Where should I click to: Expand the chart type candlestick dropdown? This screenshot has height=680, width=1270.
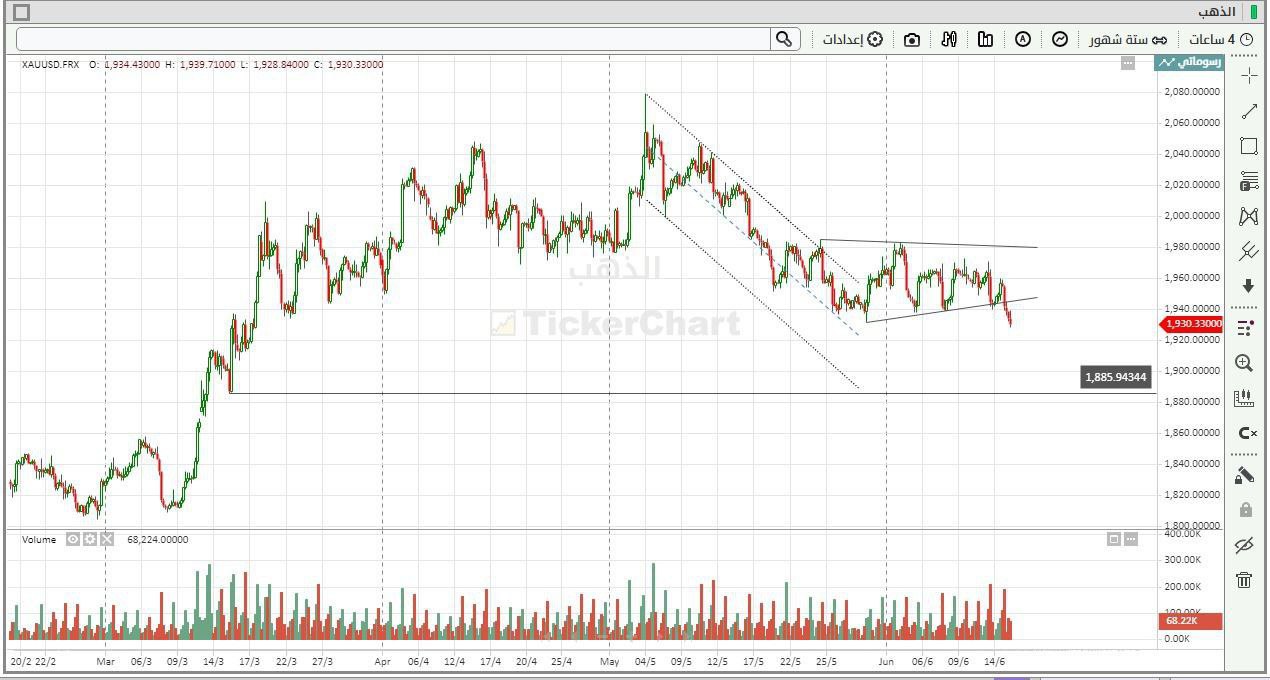tap(949, 39)
